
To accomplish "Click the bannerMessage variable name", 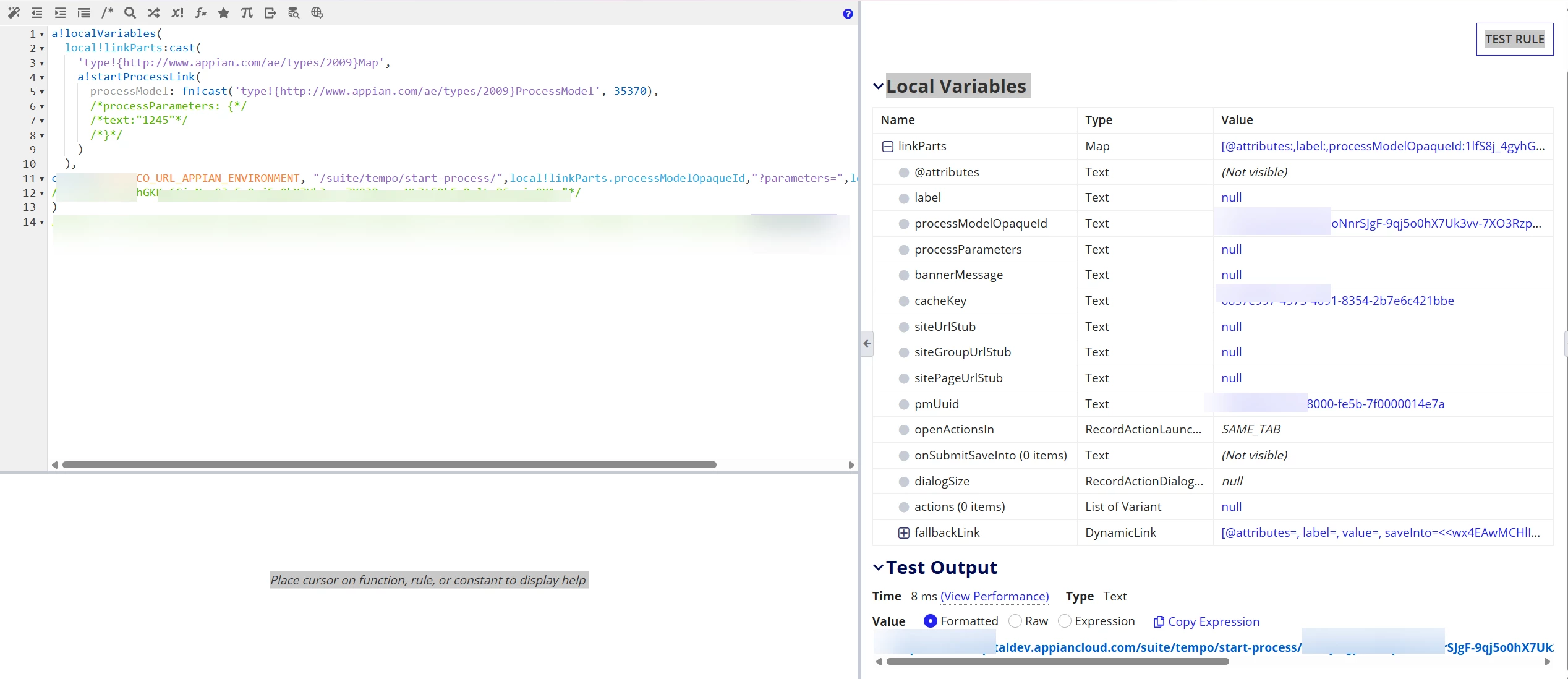I will pos(958,275).
